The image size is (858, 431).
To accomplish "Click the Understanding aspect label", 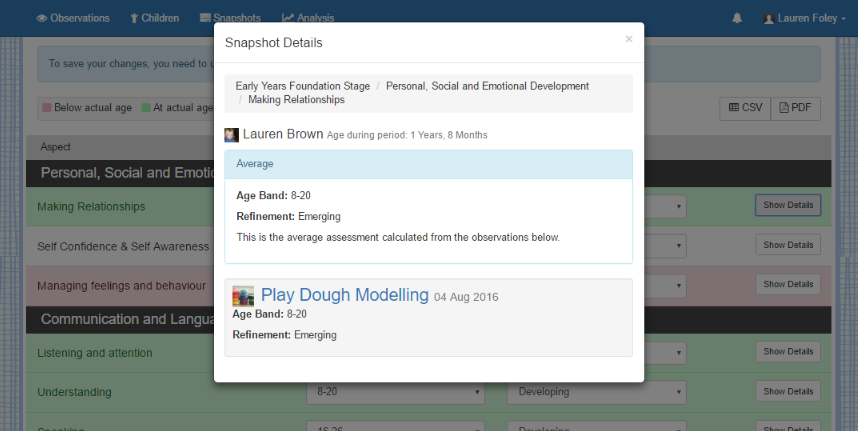I will pos(74,392).
